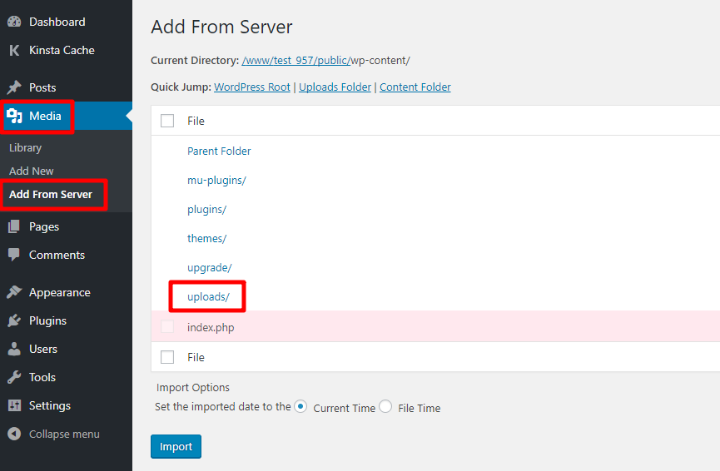
Task: Click the Add From Server heading
Action: pyautogui.click(x=221, y=27)
